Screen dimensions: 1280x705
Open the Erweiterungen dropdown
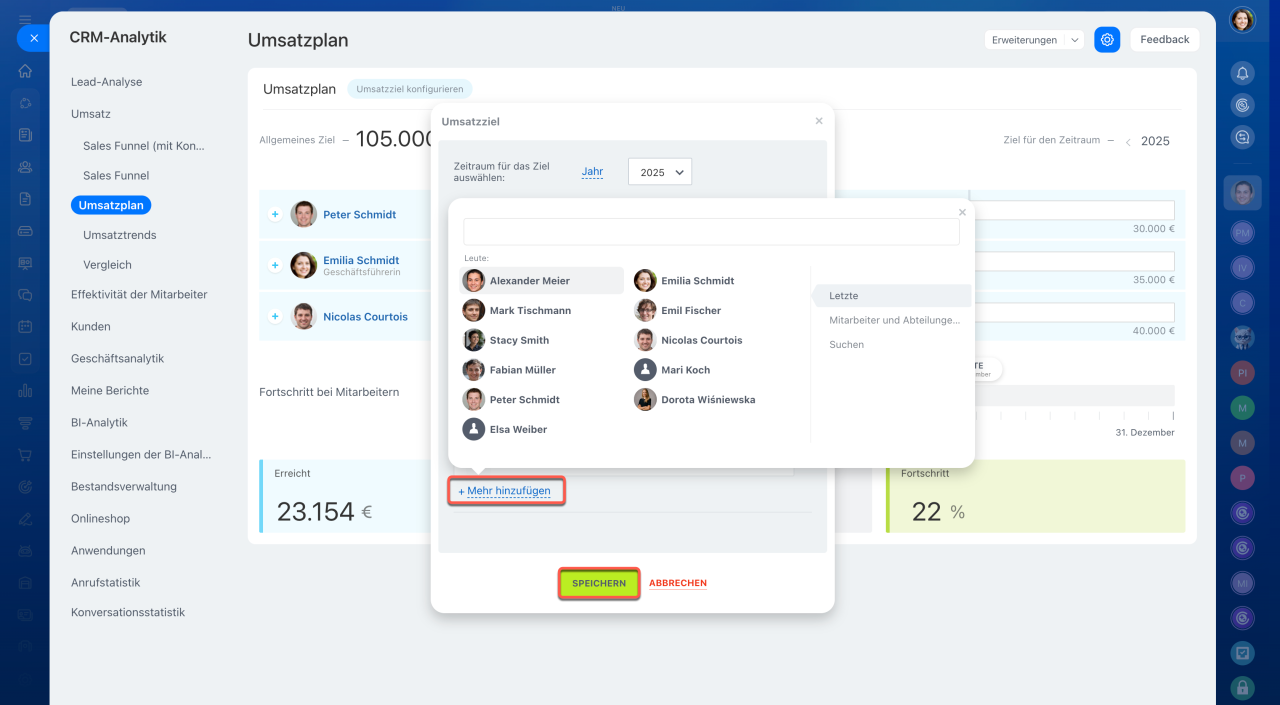click(1033, 40)
